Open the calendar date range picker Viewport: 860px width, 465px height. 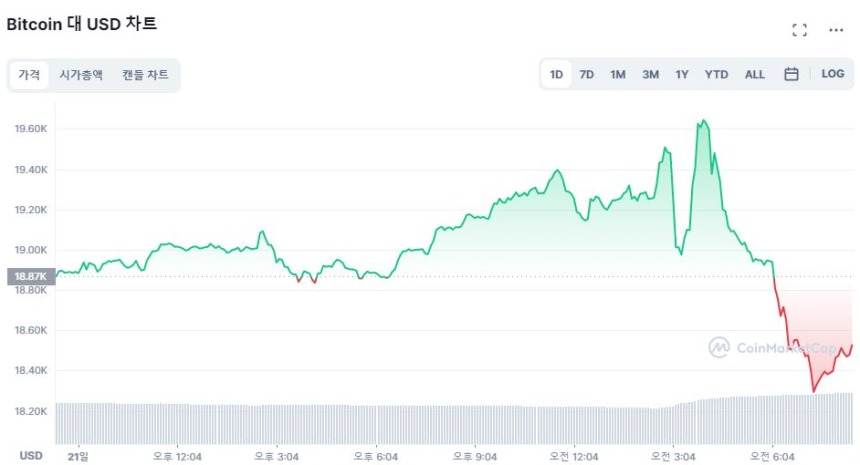(791, 74)
